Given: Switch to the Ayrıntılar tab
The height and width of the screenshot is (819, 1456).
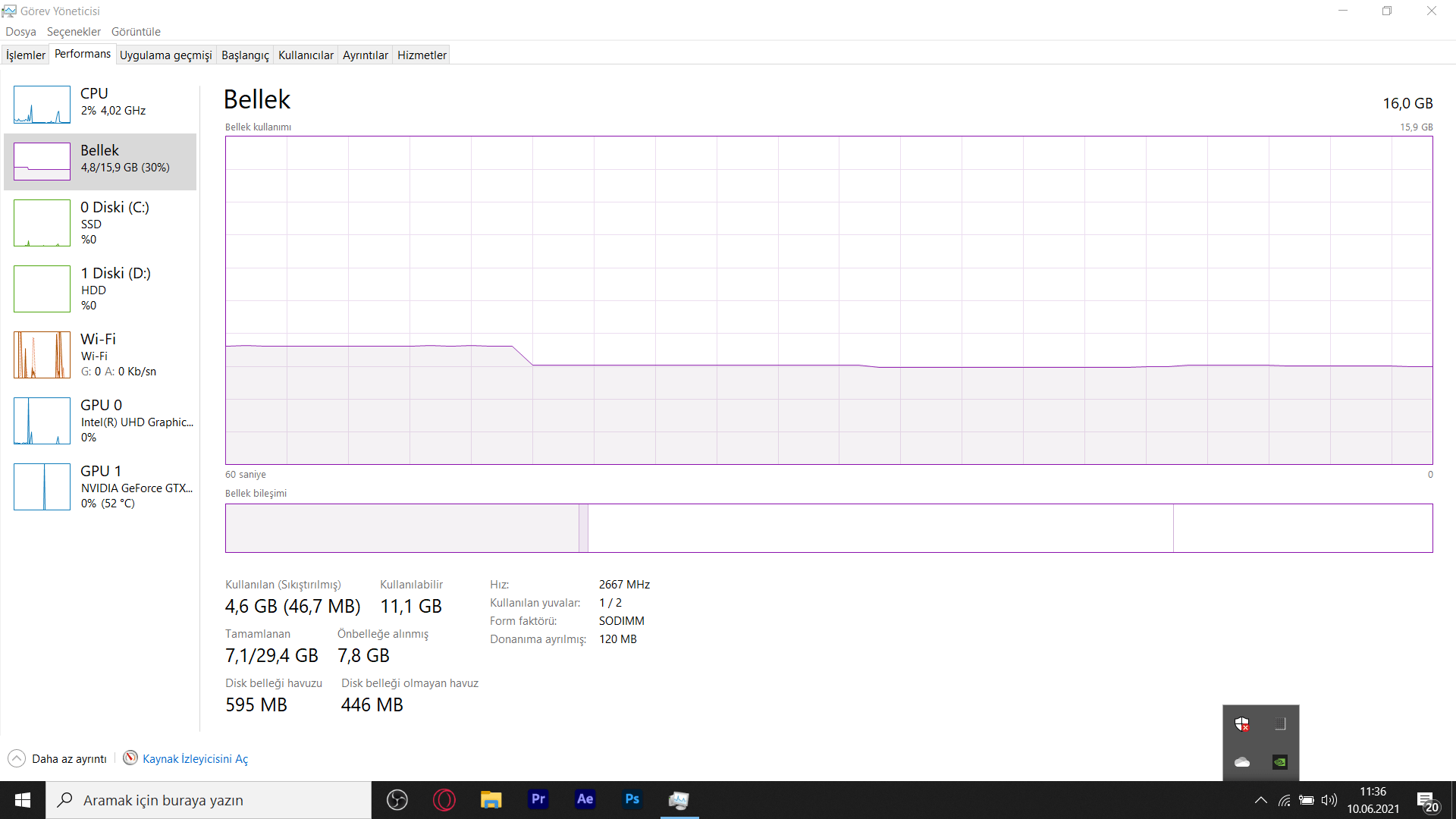Looking at the screenshot, I should (x=365, y=55).
